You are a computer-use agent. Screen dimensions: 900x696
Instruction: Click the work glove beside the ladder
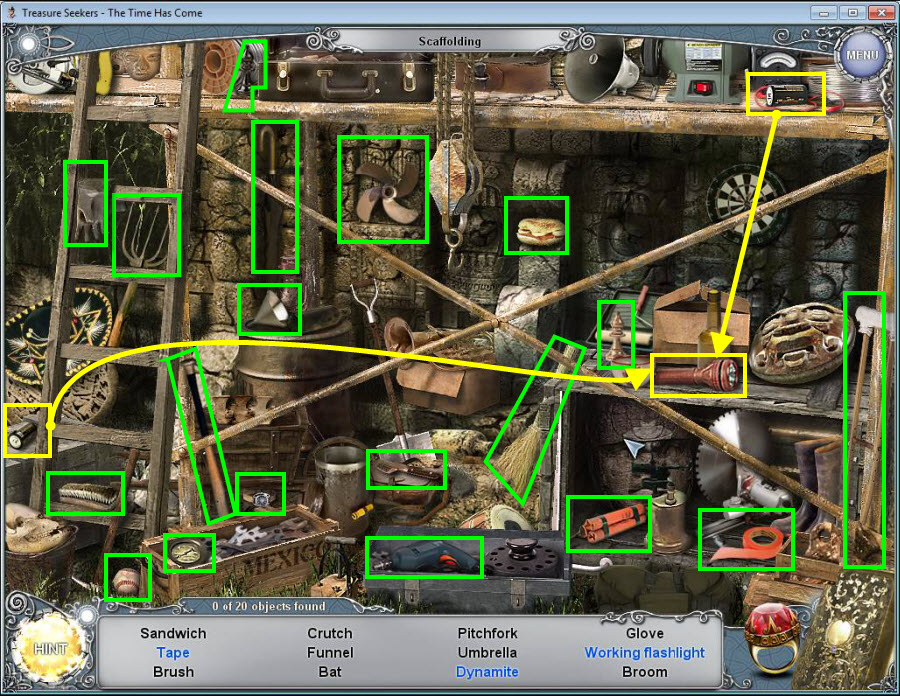(85, 203)
